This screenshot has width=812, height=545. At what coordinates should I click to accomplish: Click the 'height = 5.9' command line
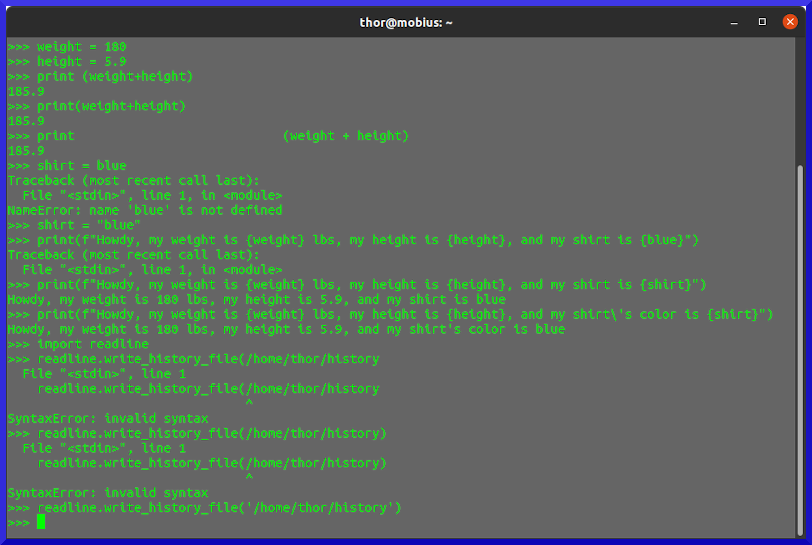(x=81, y=61)
